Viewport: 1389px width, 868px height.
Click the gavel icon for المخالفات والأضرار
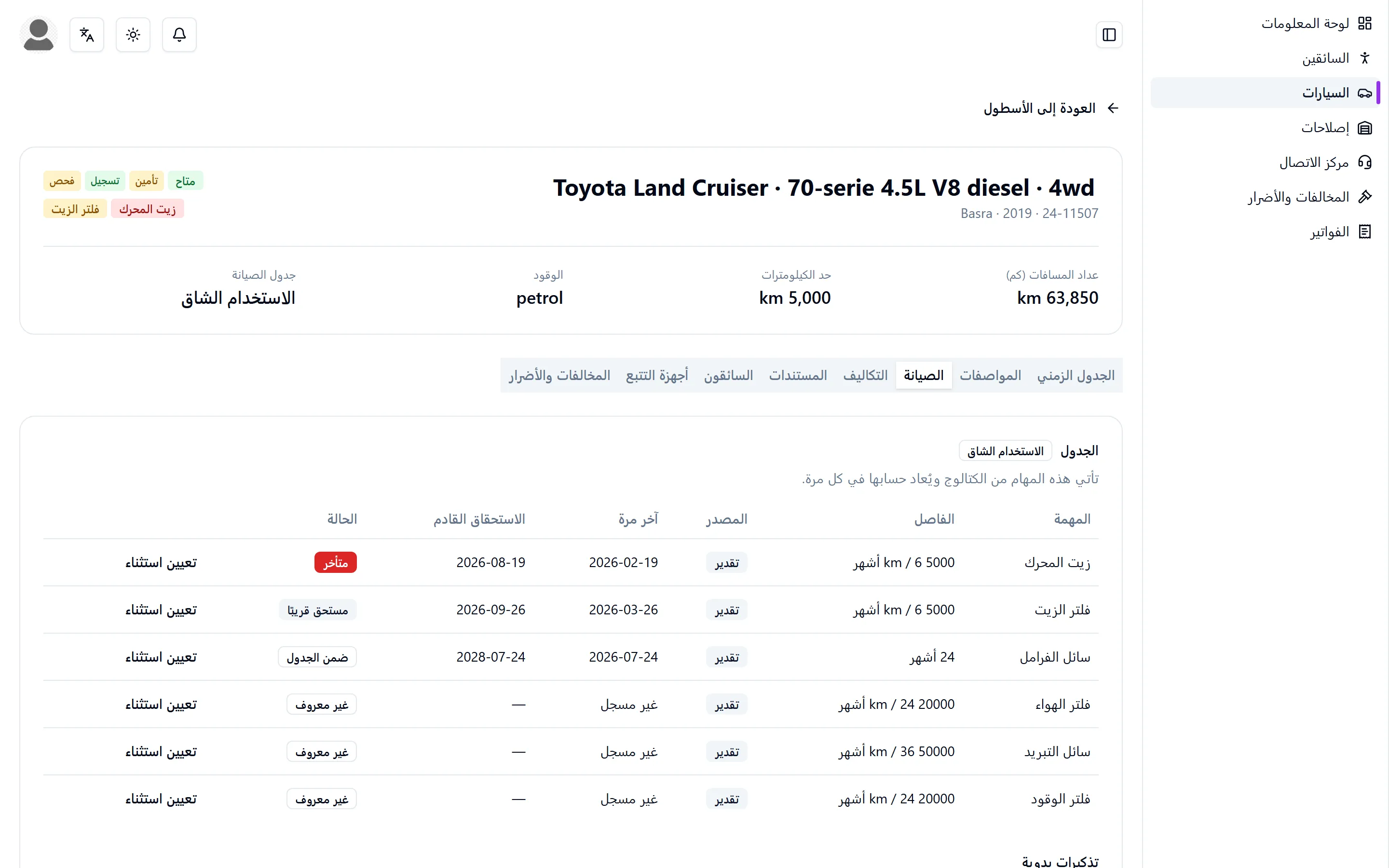click(1364, 197)
